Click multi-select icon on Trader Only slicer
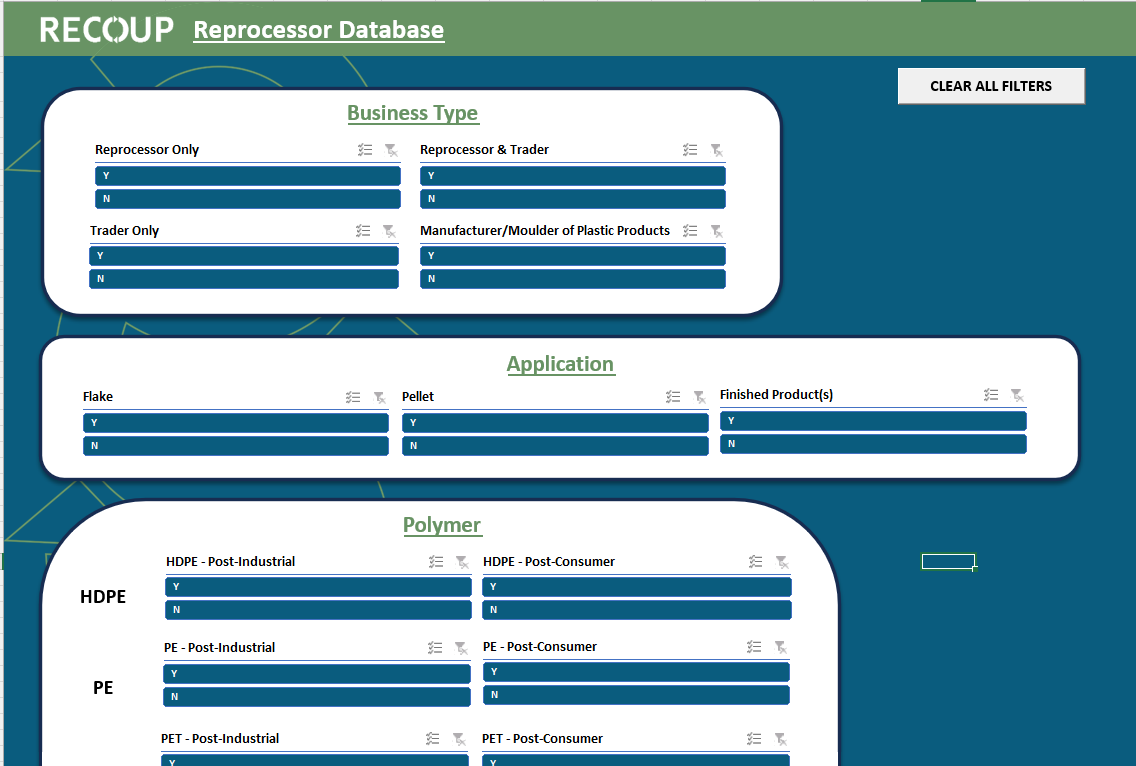This screenshot has width=1136, height=766. tap(364, 230)
